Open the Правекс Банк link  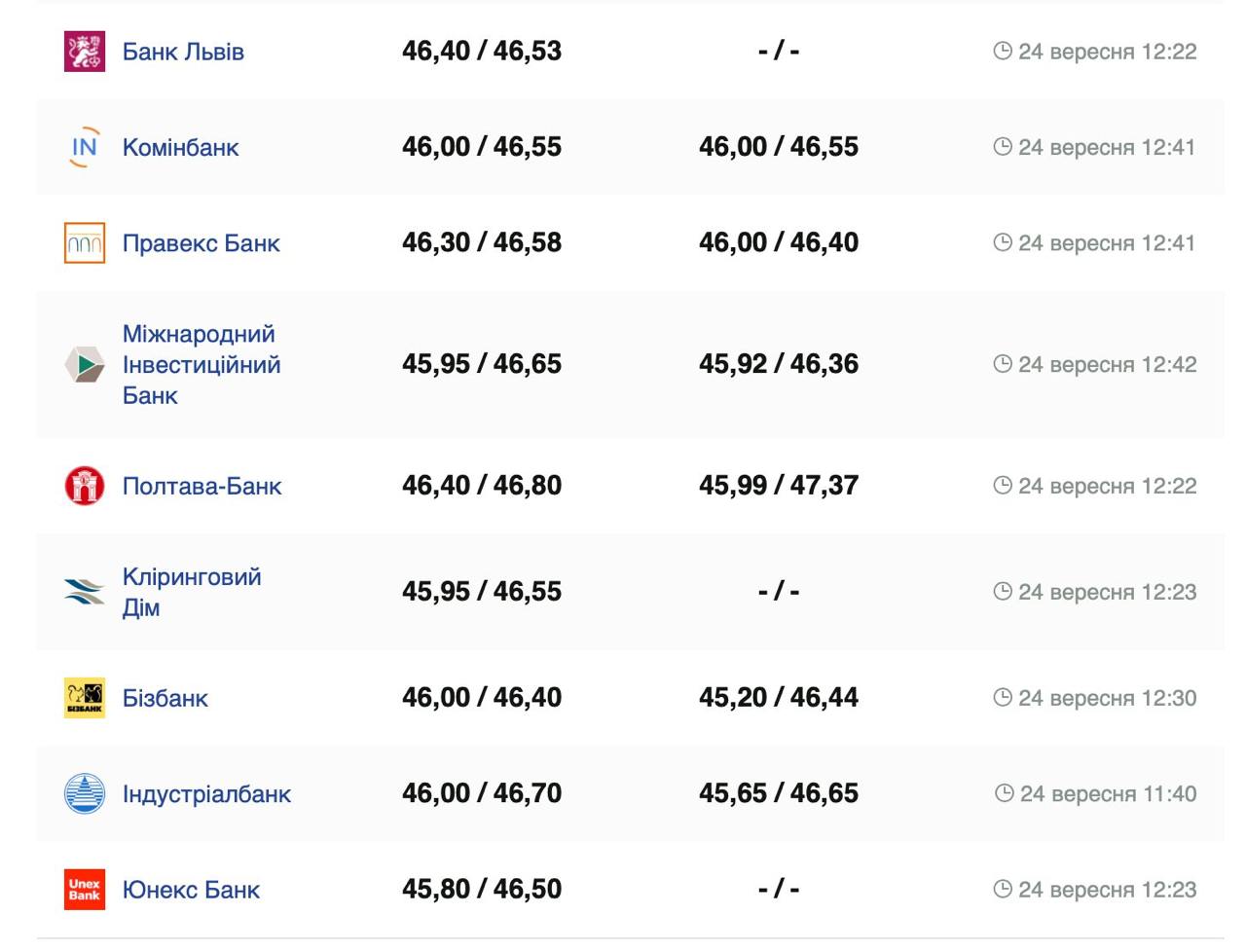(x=201, y=243)
